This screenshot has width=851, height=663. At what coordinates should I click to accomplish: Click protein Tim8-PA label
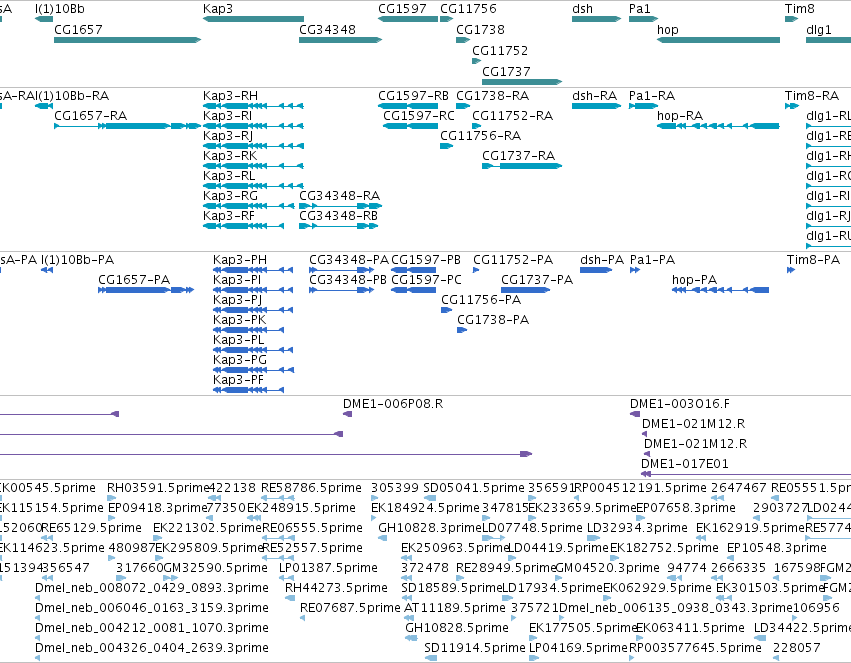pyautogui.click(x=814, y=260)
